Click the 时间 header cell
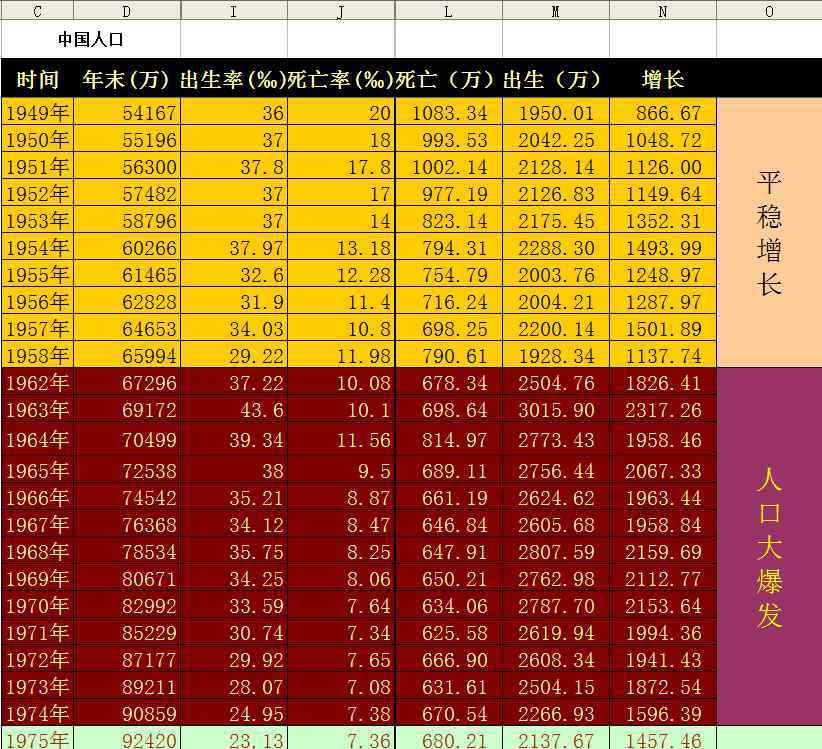 (x=38, y=80)
